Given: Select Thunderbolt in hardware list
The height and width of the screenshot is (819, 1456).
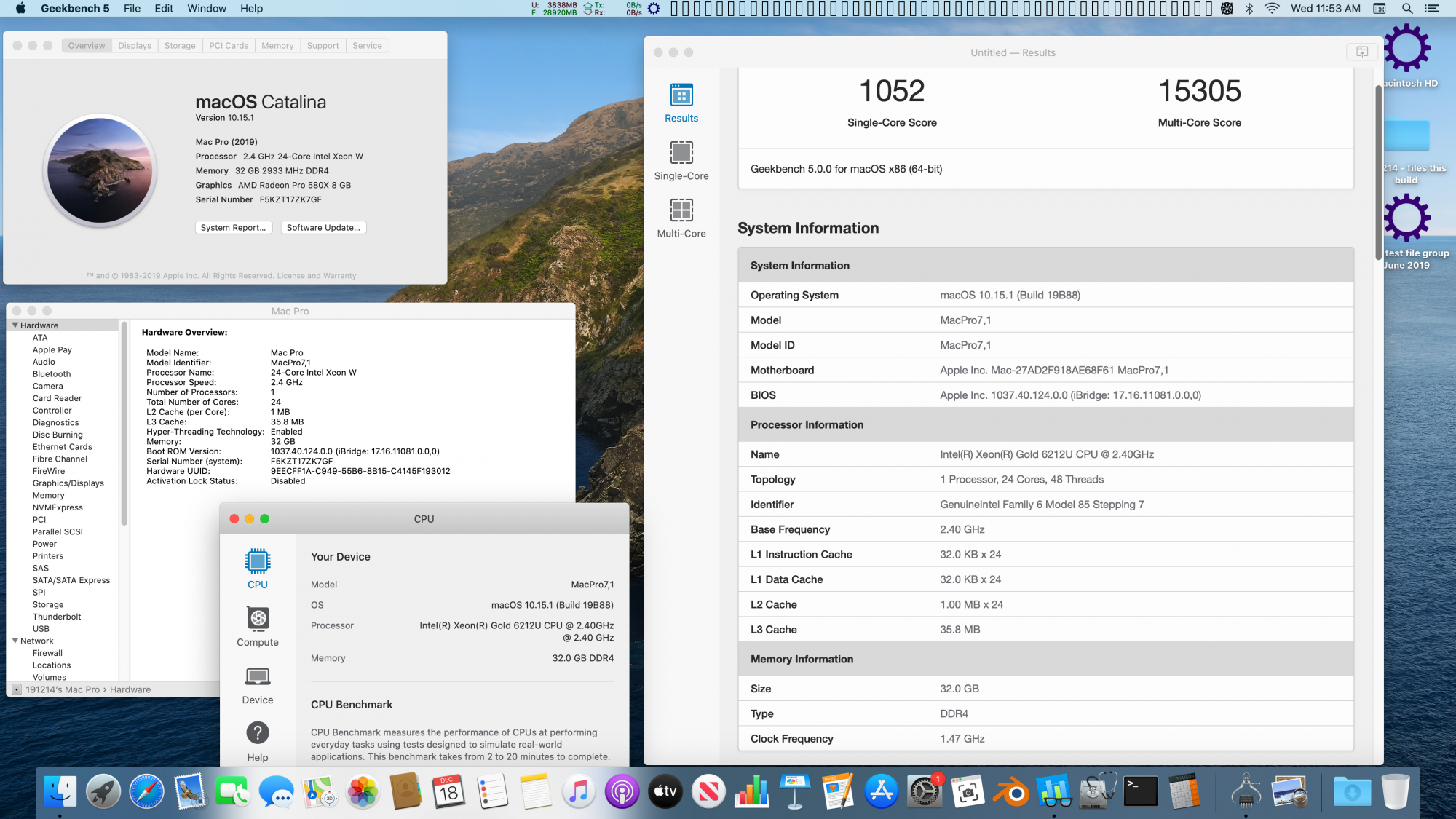Looking at the screenshot, I should point(57,617).
